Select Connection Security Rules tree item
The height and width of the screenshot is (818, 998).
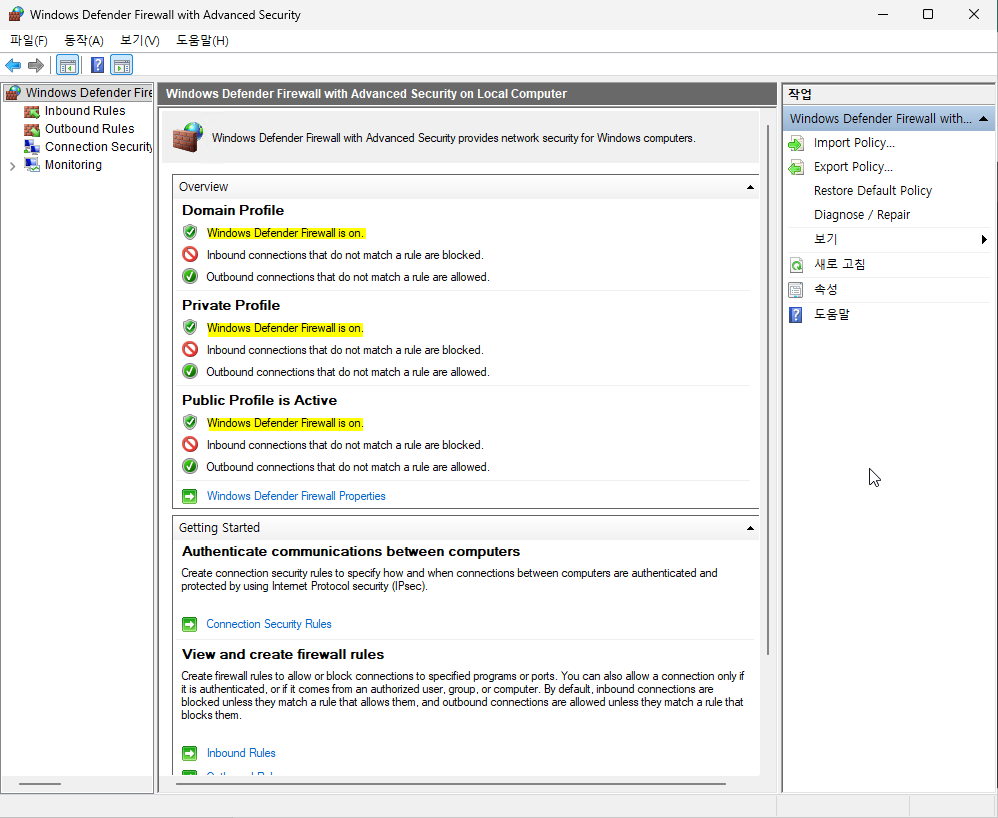[99, 146]
